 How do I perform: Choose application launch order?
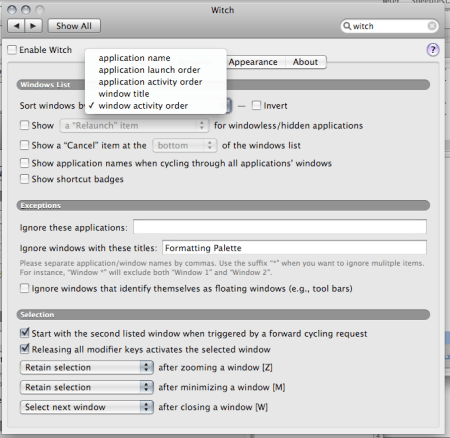pyautogui.click(x=156, y=70)
